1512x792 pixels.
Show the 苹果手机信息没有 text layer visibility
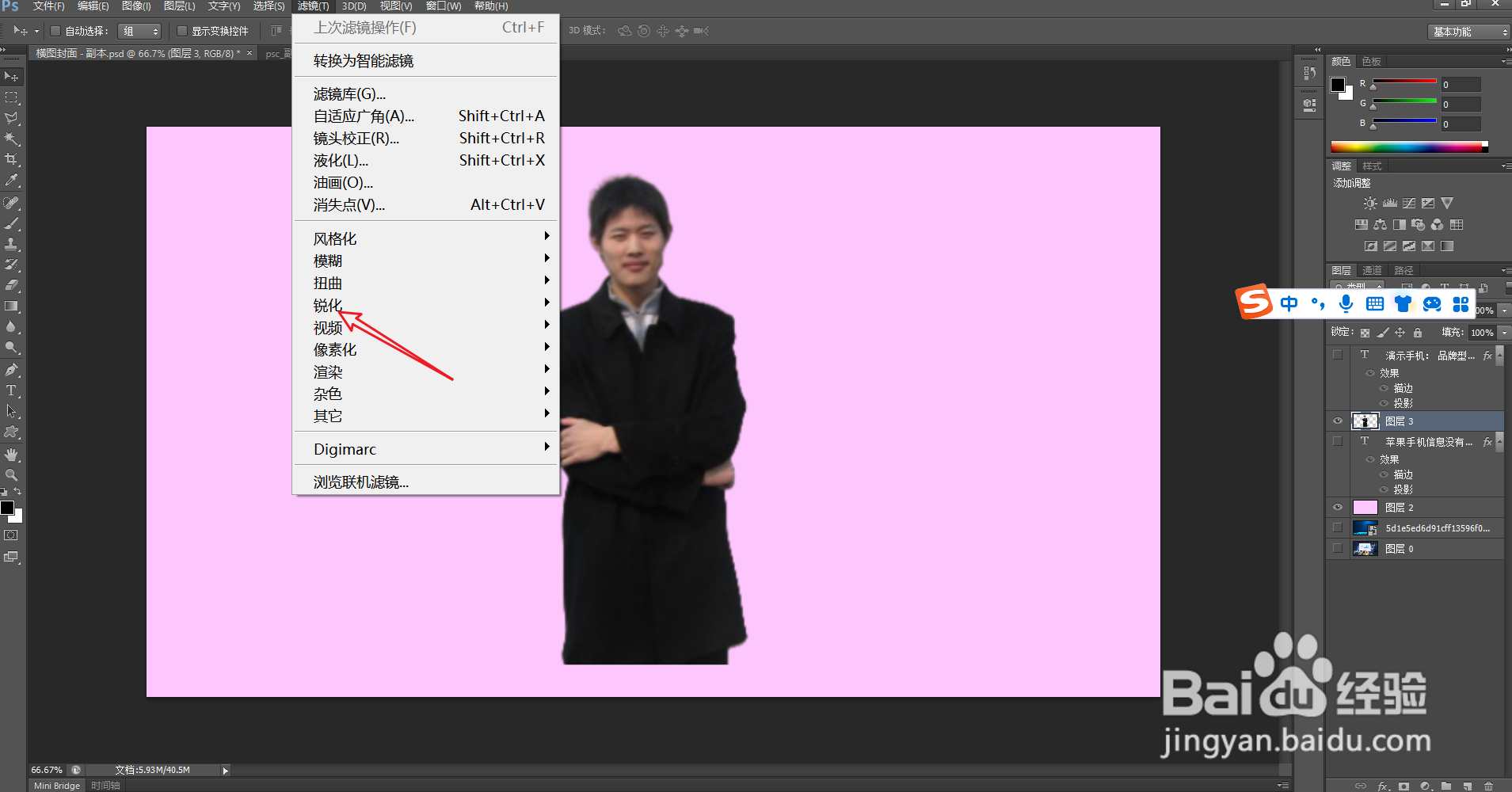(1338, 442)
